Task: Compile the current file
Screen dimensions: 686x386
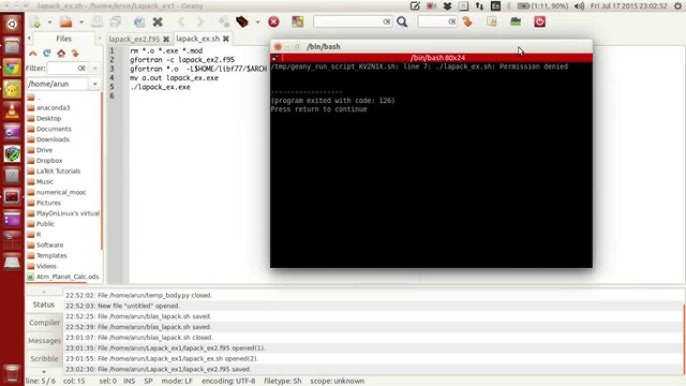Action: [x=224, y=22]
